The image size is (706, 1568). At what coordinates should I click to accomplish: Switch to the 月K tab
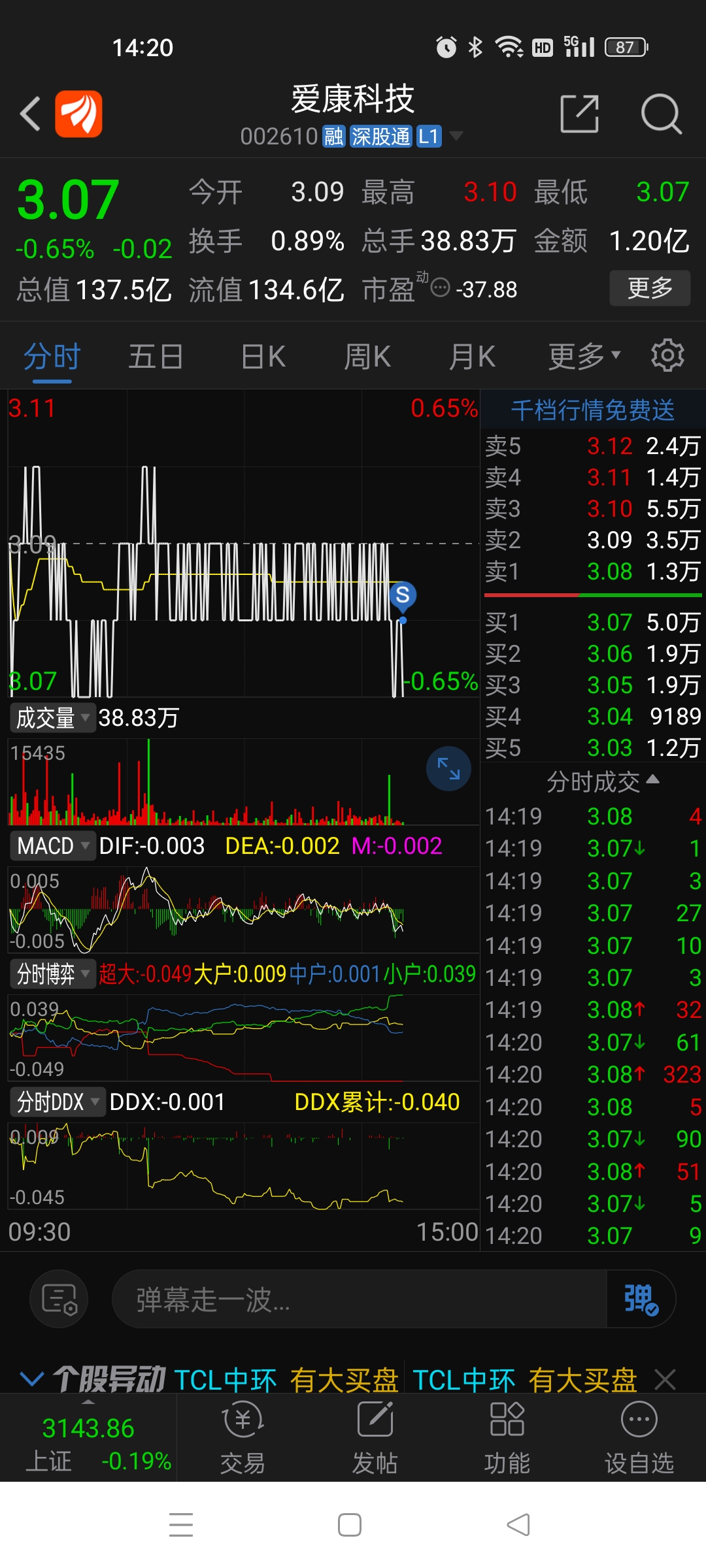(471, 357)
